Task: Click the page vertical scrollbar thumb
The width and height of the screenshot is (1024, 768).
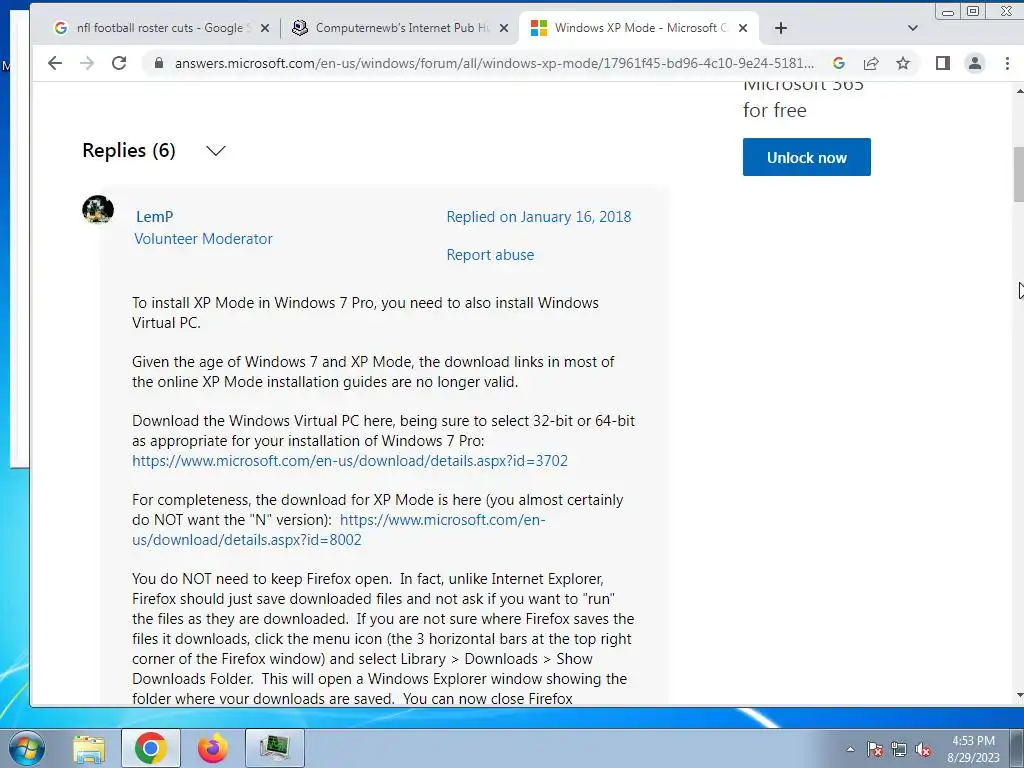Action: click(x=1018, y=174)
